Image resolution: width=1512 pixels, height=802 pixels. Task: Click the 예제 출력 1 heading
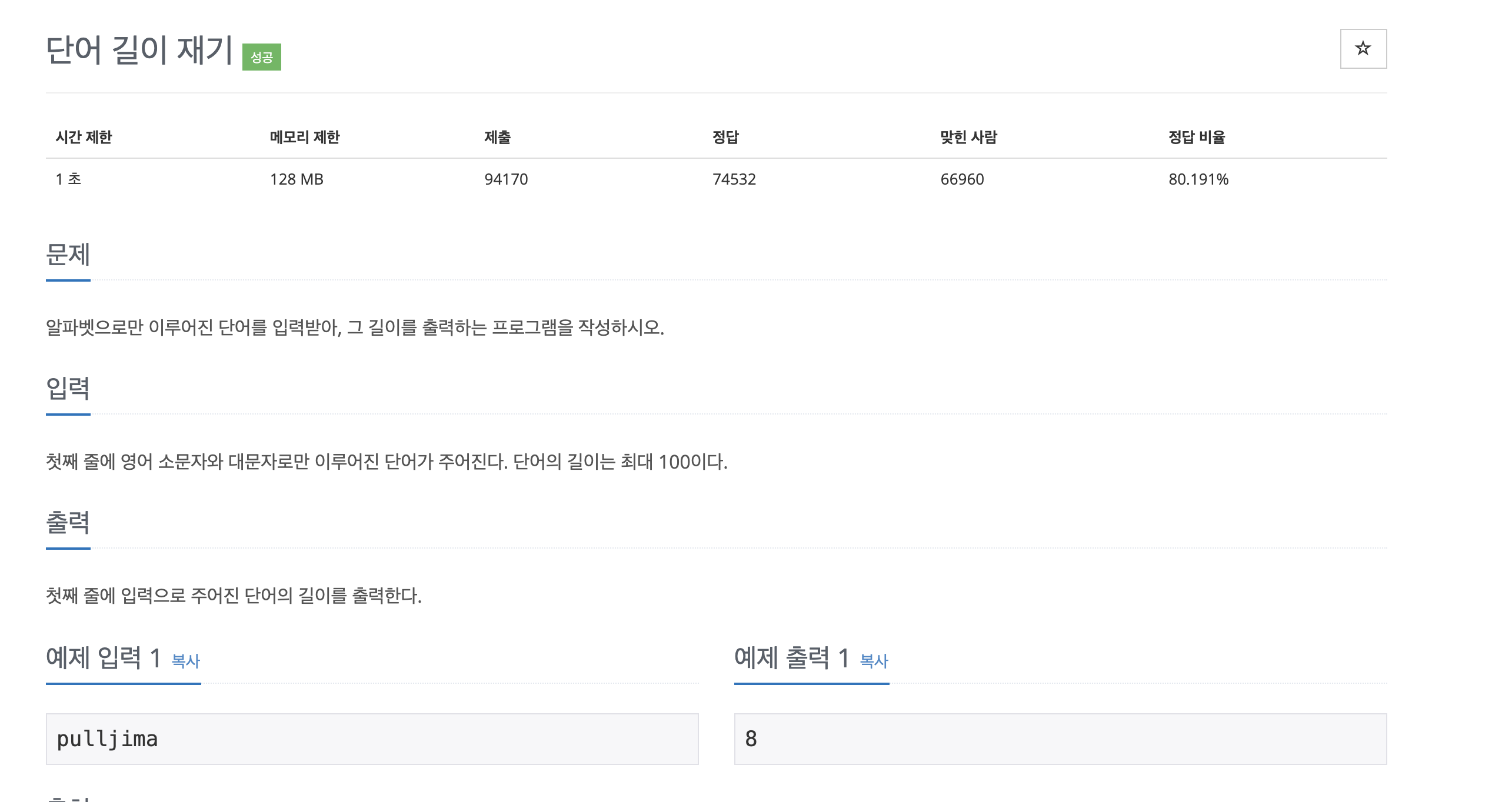pyautogui.click(x=792, y=657)
